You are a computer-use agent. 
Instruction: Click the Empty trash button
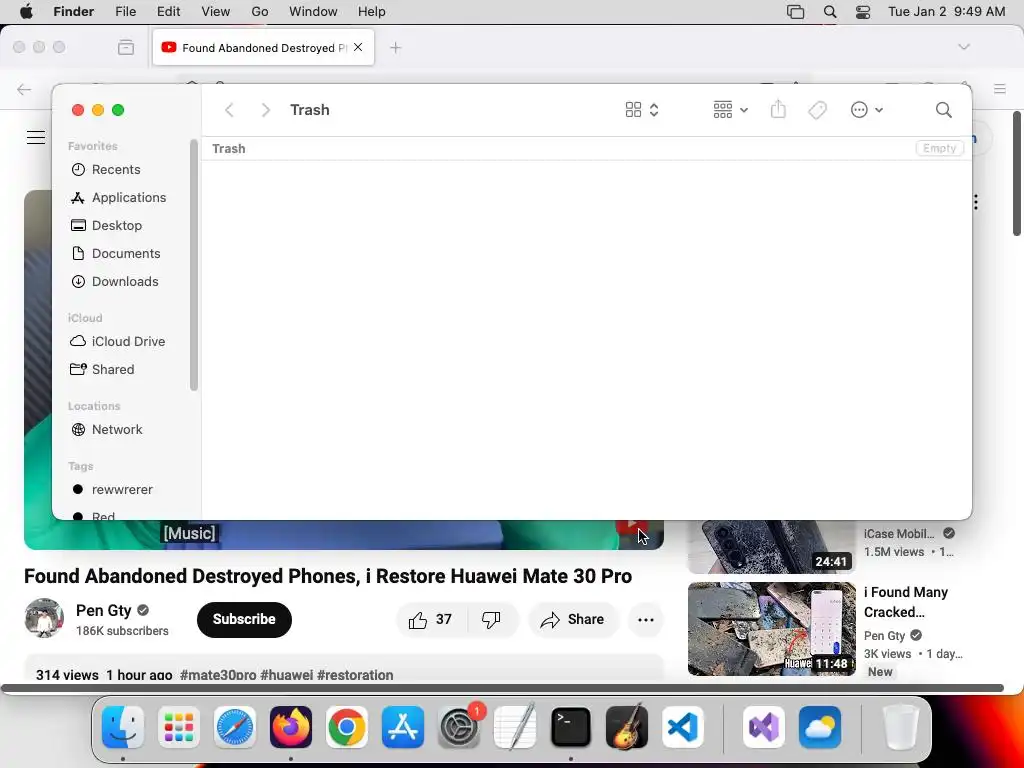(x=939, y=148)
